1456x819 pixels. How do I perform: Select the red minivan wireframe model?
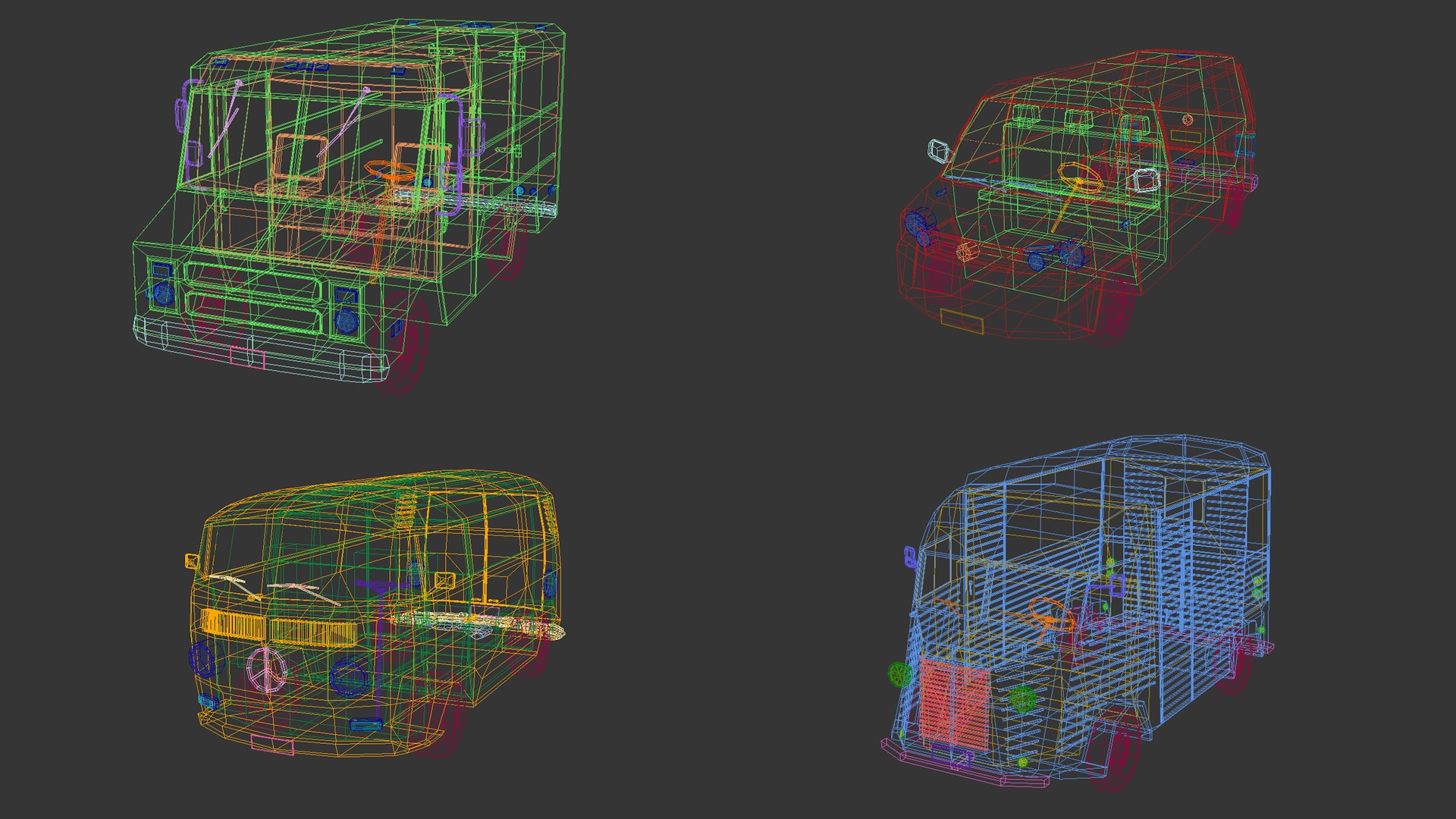click(x=1077, y=197)
